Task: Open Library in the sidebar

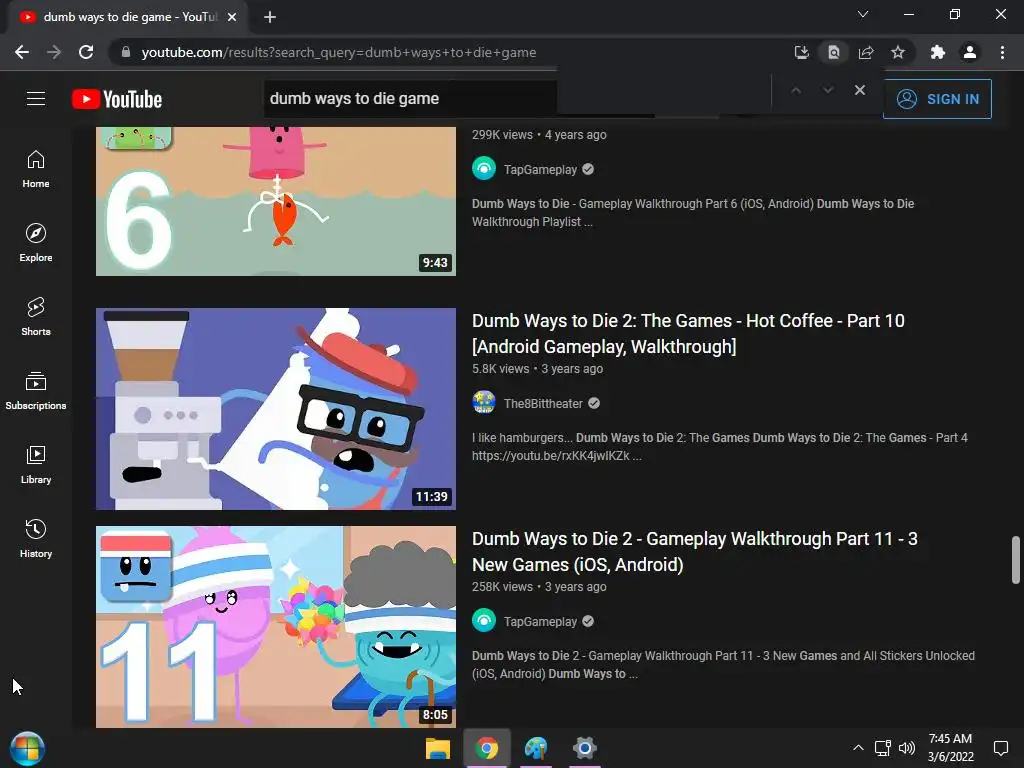Action: 36,464
